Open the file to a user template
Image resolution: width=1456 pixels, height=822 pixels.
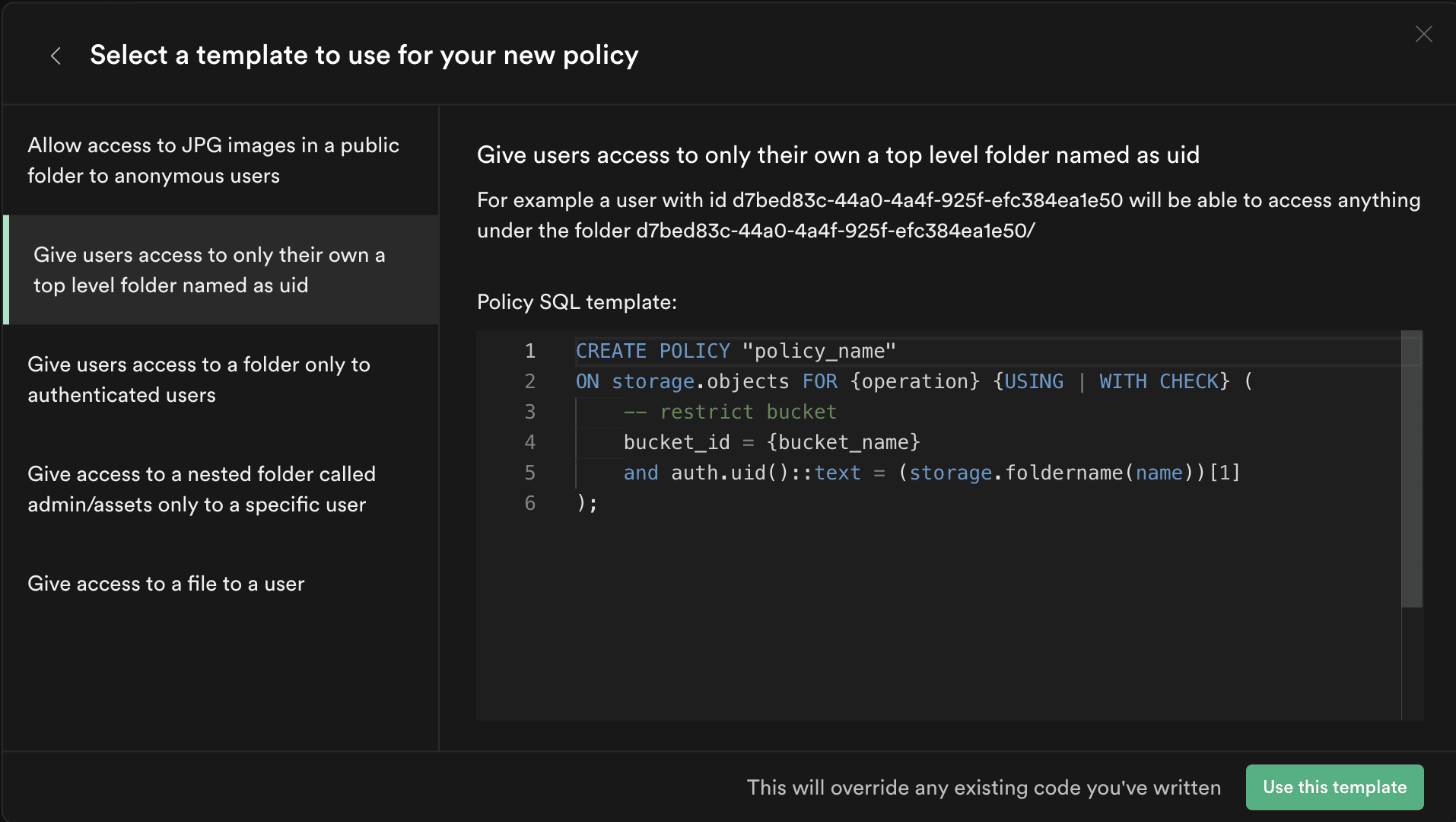pyautogui.click(x=166, y=584)
